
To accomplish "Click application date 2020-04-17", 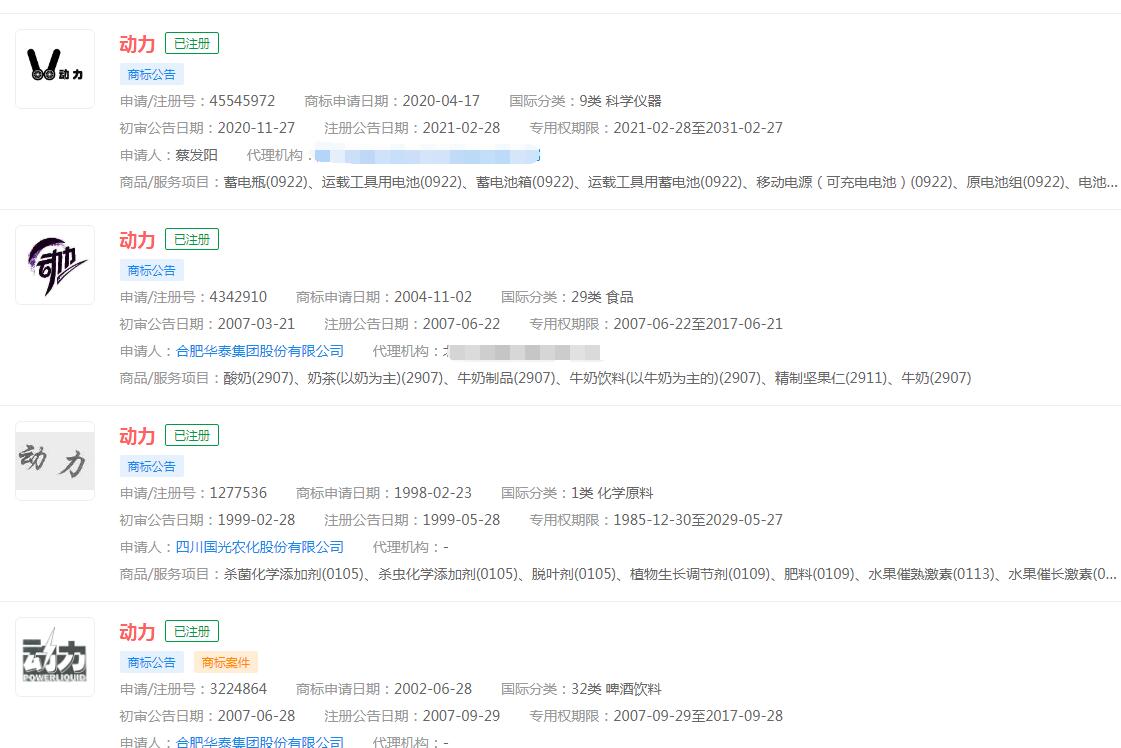I will tap(441, 101).
